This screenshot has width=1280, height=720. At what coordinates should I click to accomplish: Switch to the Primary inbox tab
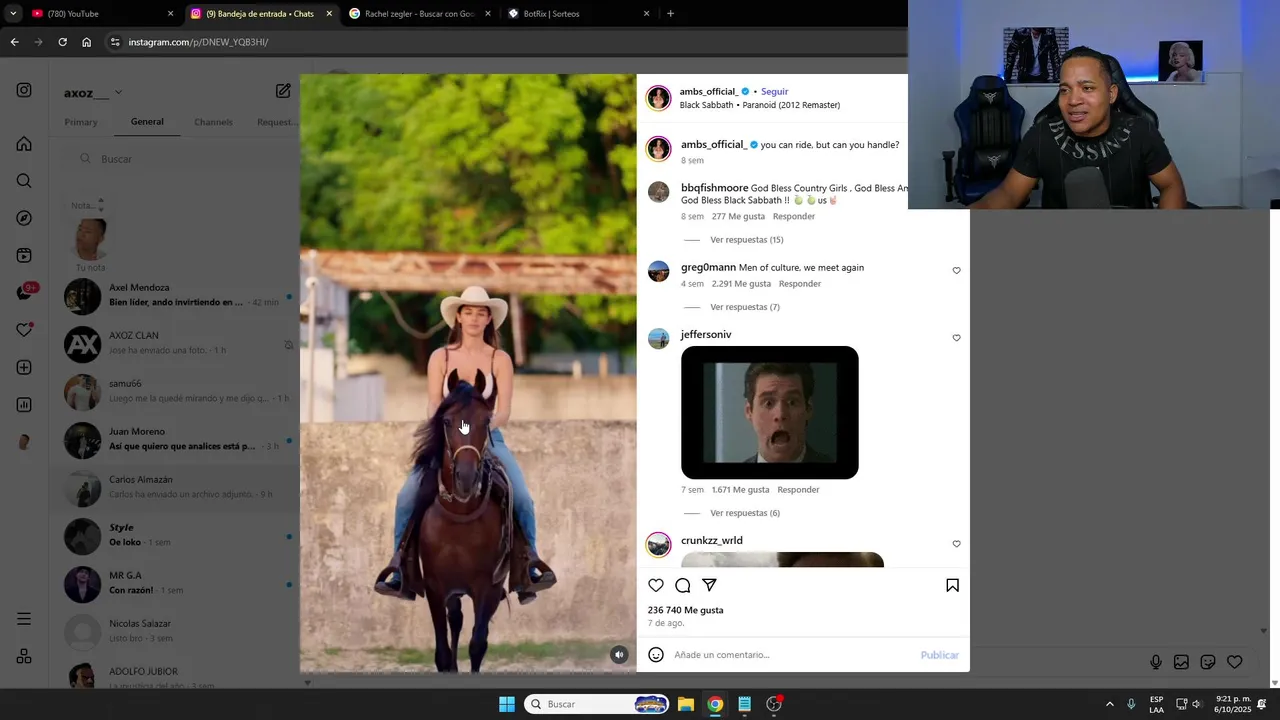(81, 122)
